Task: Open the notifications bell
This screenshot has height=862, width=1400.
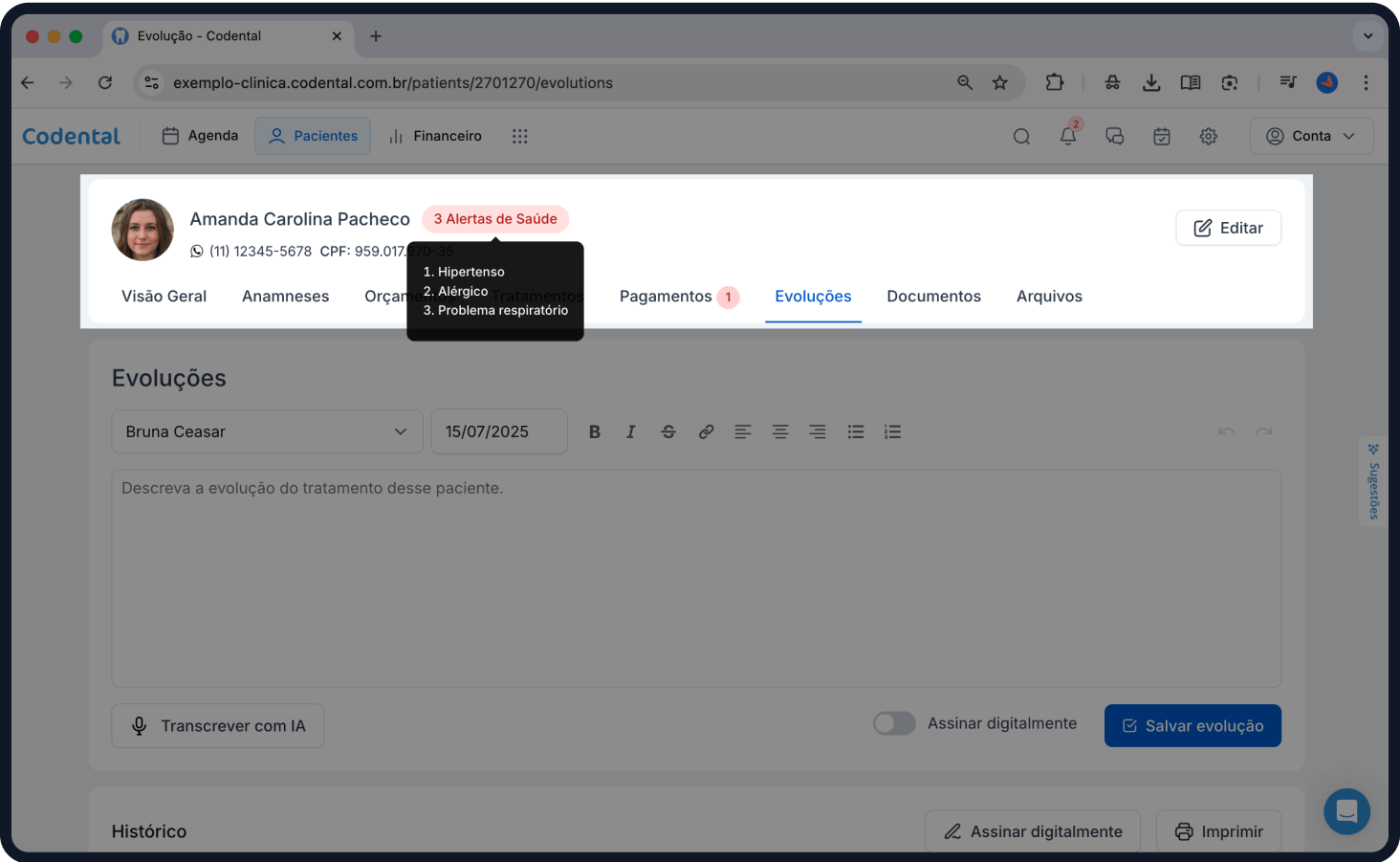Action: [x=1068, y=136]
